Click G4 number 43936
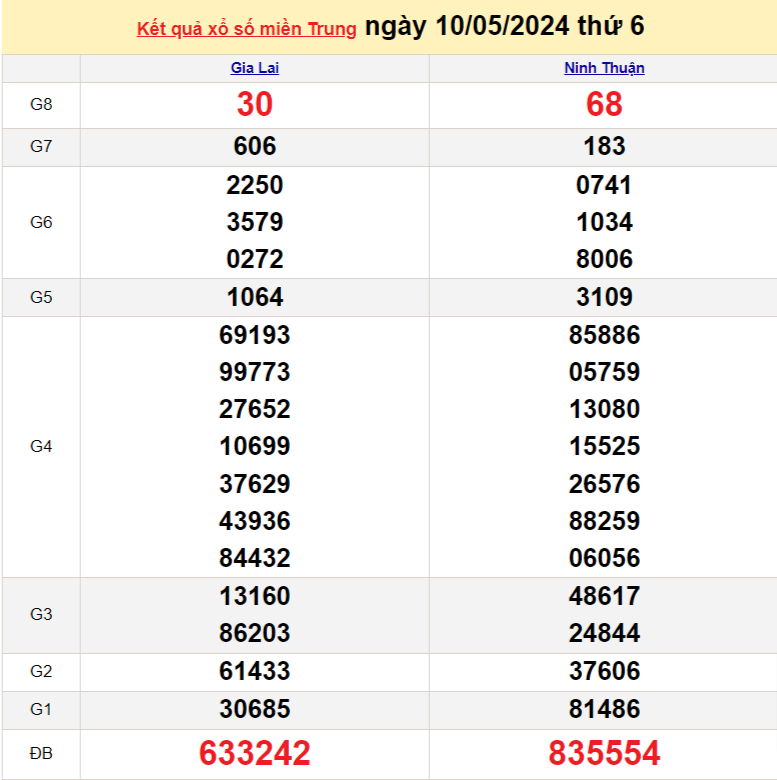Screen dimensions: 777x780 (x=255, y=521)
